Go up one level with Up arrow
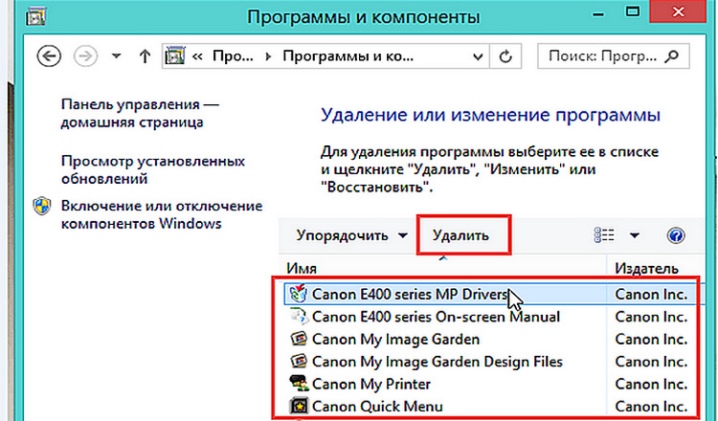Screen dimensions: 718x421 (145, 56)
